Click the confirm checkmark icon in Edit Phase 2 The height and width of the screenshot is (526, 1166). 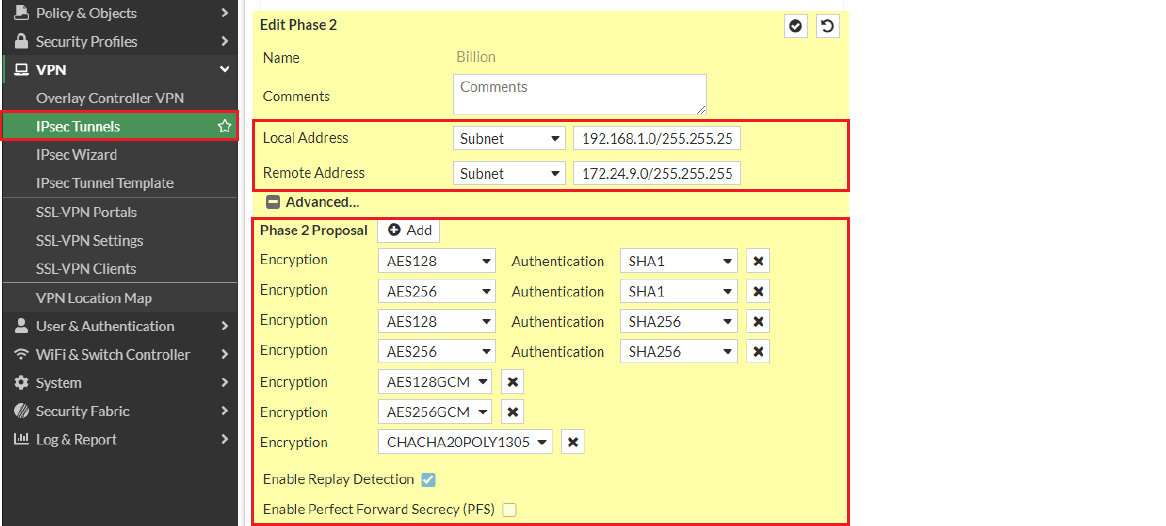(x=796, y=26)
